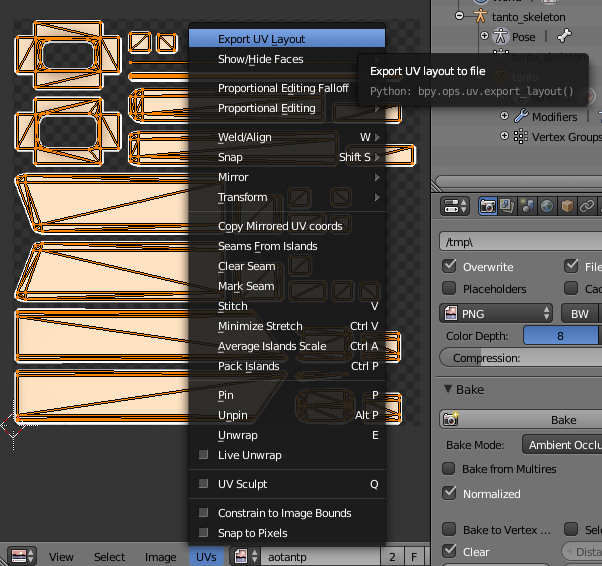
Task: Choose Unwrap in UVs menu
Action: tap(287, 435)
